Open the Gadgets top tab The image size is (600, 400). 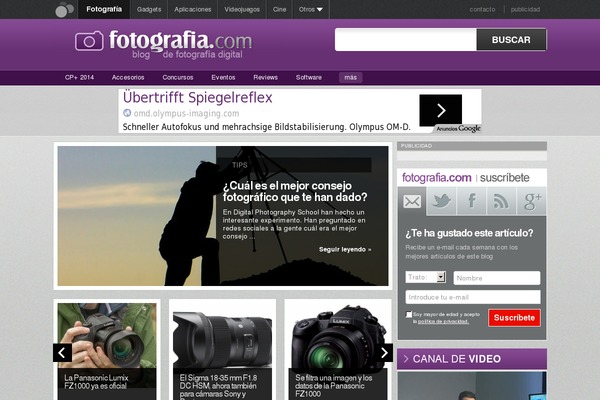coord(149,9)
